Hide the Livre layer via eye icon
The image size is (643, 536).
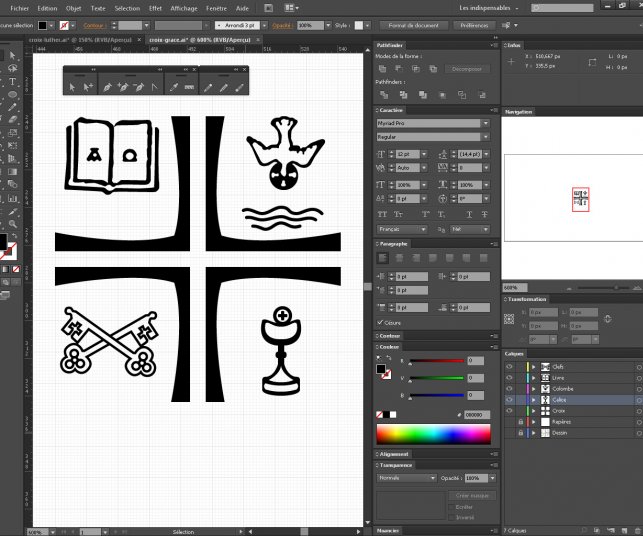[x=509, y=378]
